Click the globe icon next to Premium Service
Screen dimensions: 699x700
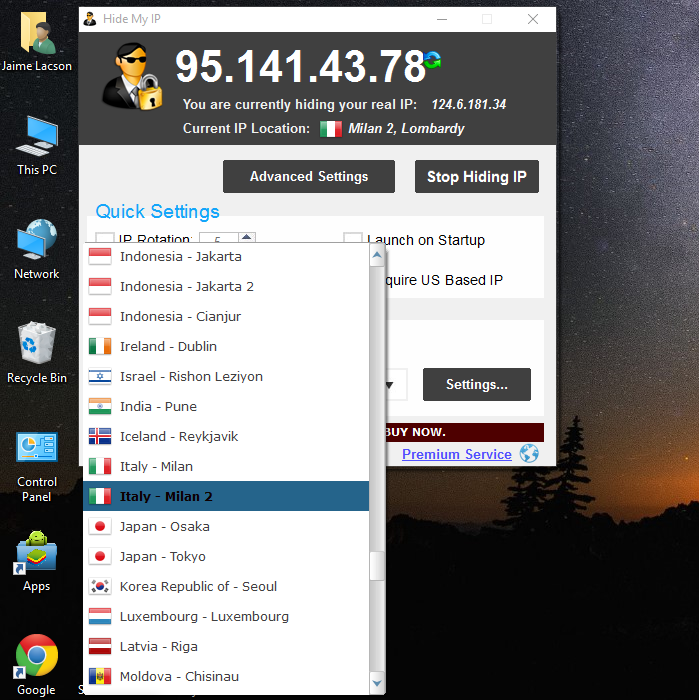[529, 454]
